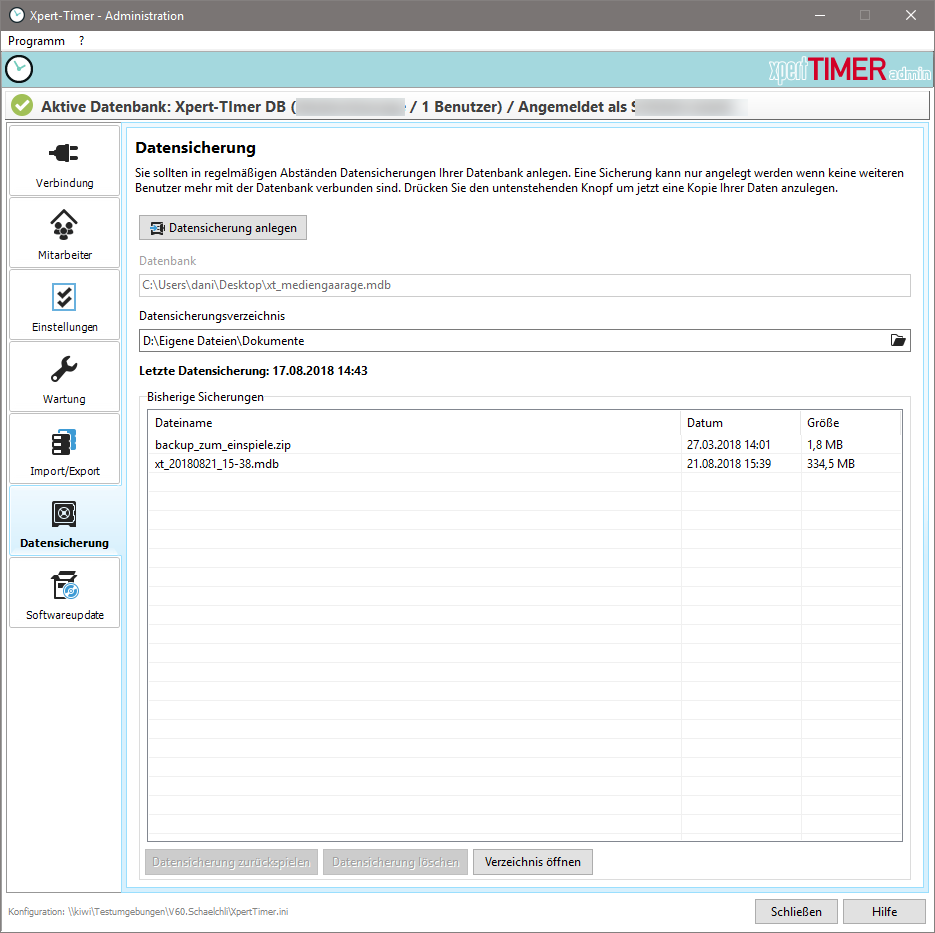Open the Import/Export section icon
Viewport: 935px width, 933px height.
(64, 442)
